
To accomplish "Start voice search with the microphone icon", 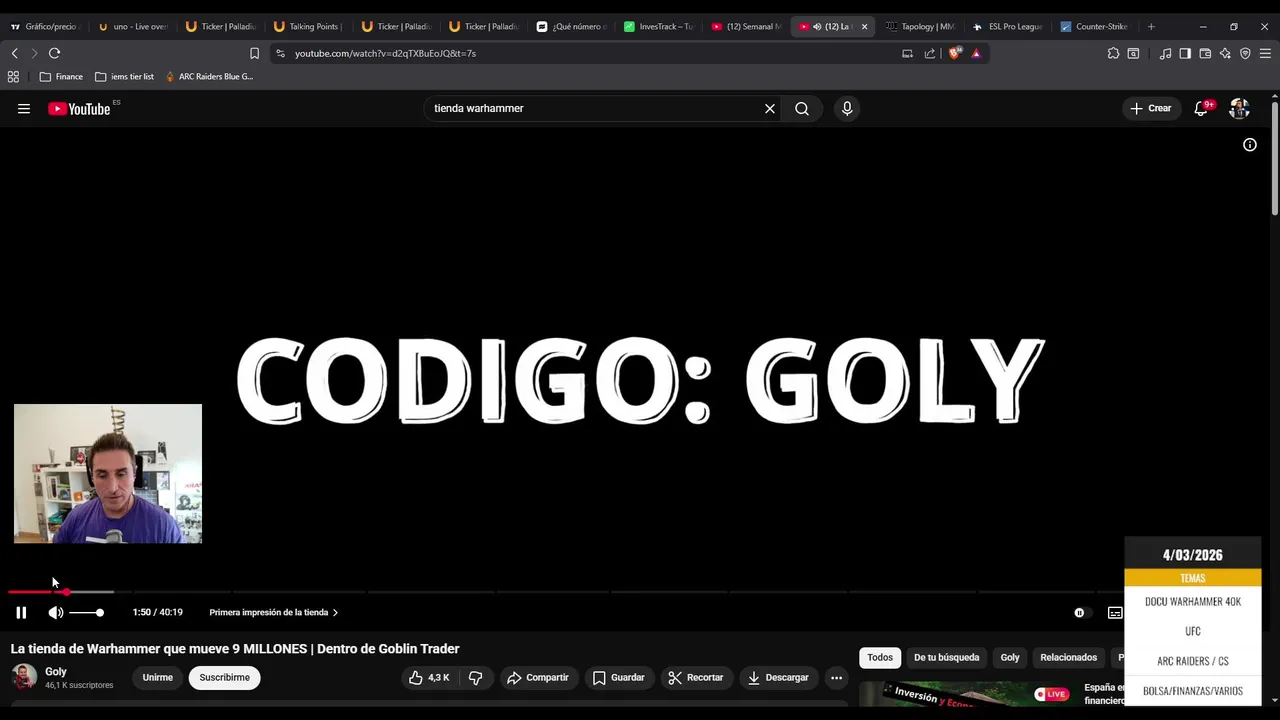I will pyautogui.click(x=847, y=109).
